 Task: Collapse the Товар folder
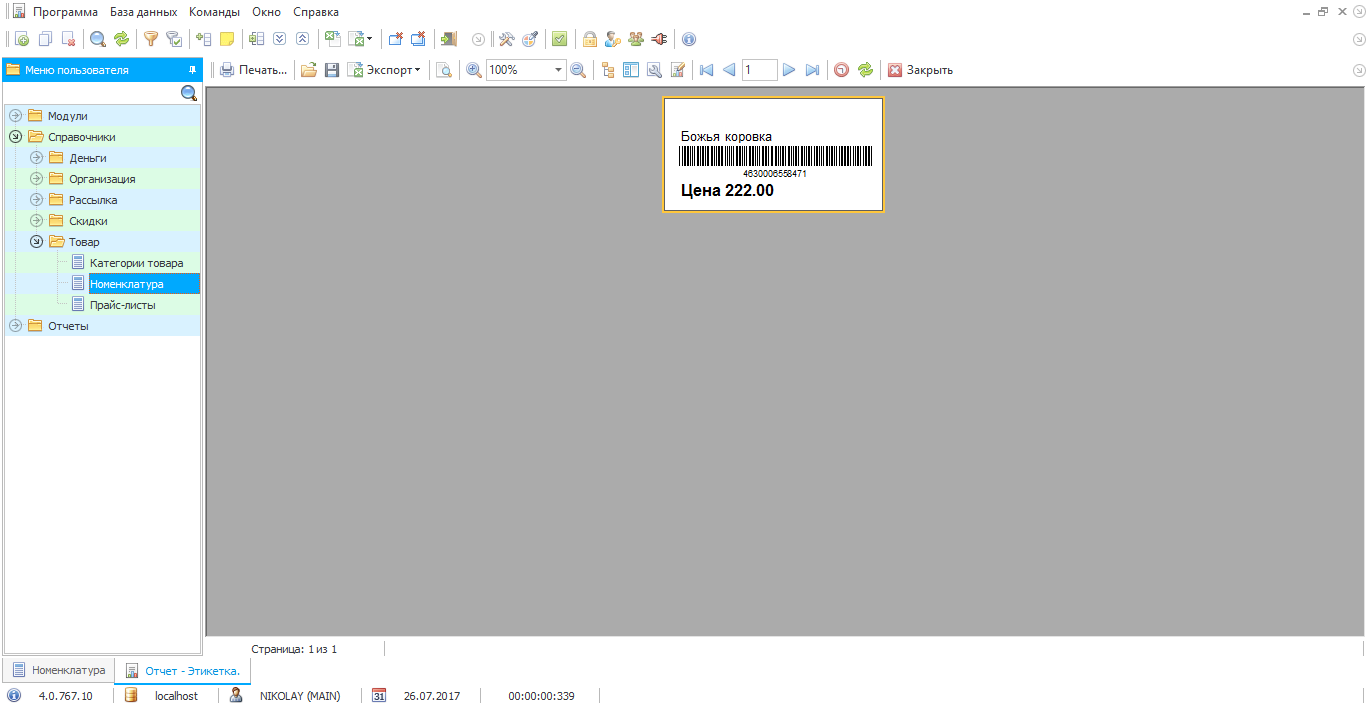[x=36, y=242]
